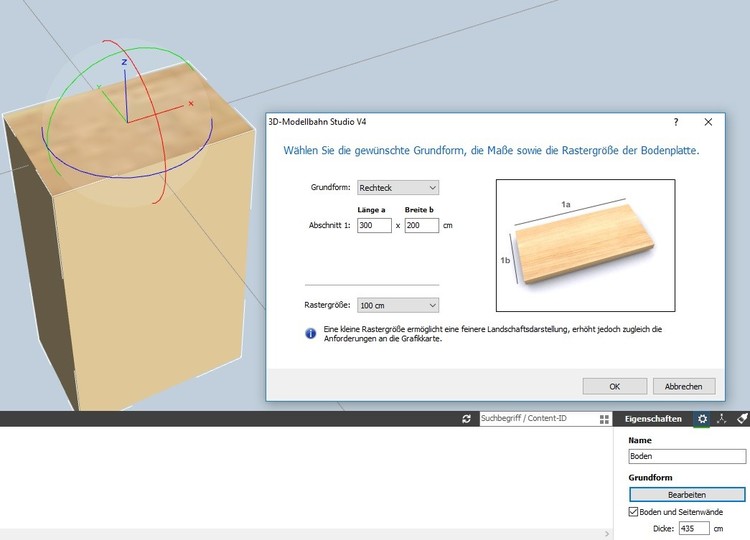The width and height of the screenshot is (750, 540).
Task: Click the Breite b field with 200
Action: tap(421, 225)
